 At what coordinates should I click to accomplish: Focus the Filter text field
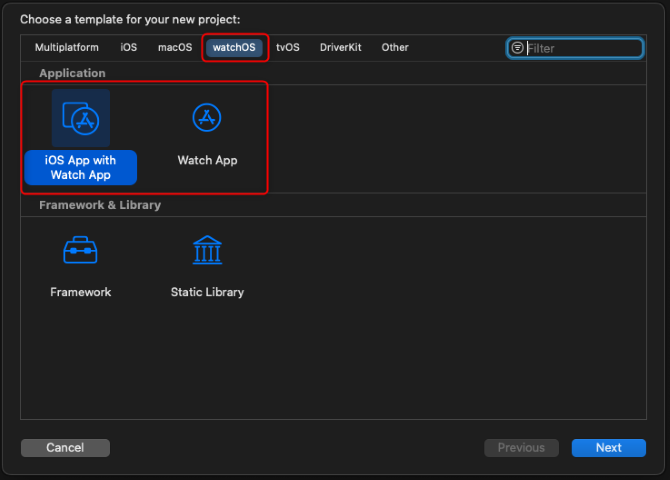[x=582, y=48]
